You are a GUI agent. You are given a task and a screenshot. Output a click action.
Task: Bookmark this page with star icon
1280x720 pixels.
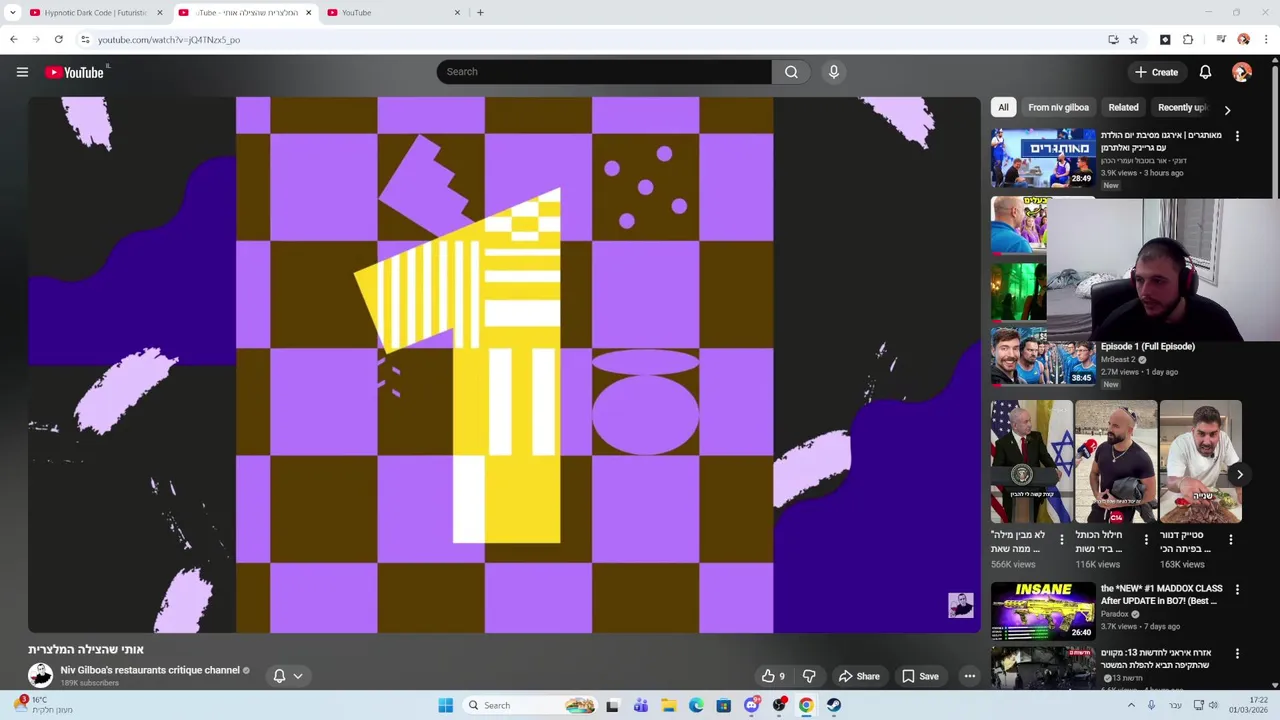(x=1134, y=40)
